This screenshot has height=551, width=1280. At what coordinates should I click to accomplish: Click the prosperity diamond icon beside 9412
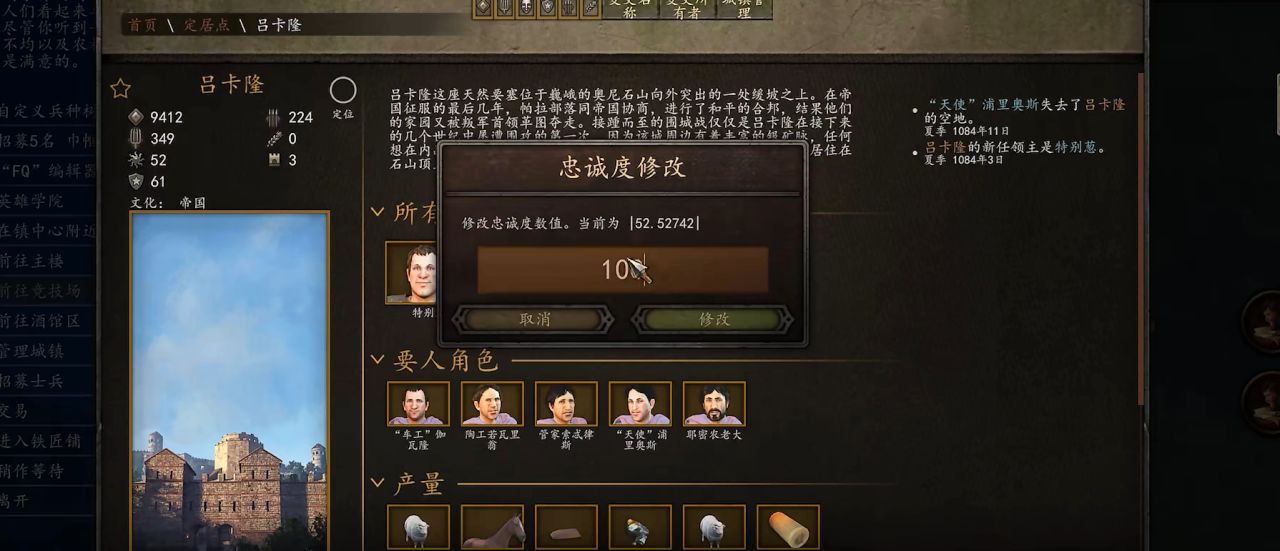(x=136, y=117)
